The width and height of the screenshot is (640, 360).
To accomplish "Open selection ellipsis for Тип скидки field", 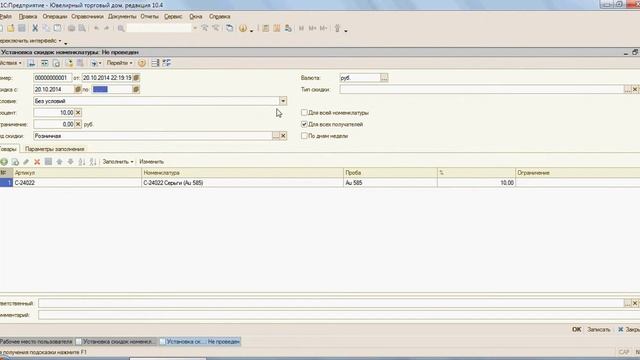I will (x=628, y=89).
